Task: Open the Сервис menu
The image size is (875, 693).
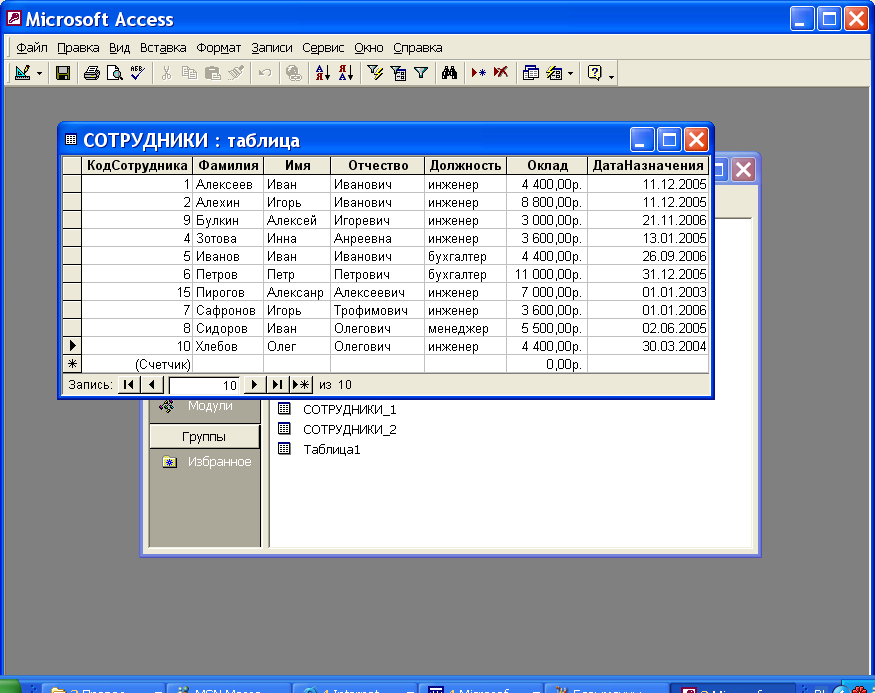Action: click(x=323, y=48)
